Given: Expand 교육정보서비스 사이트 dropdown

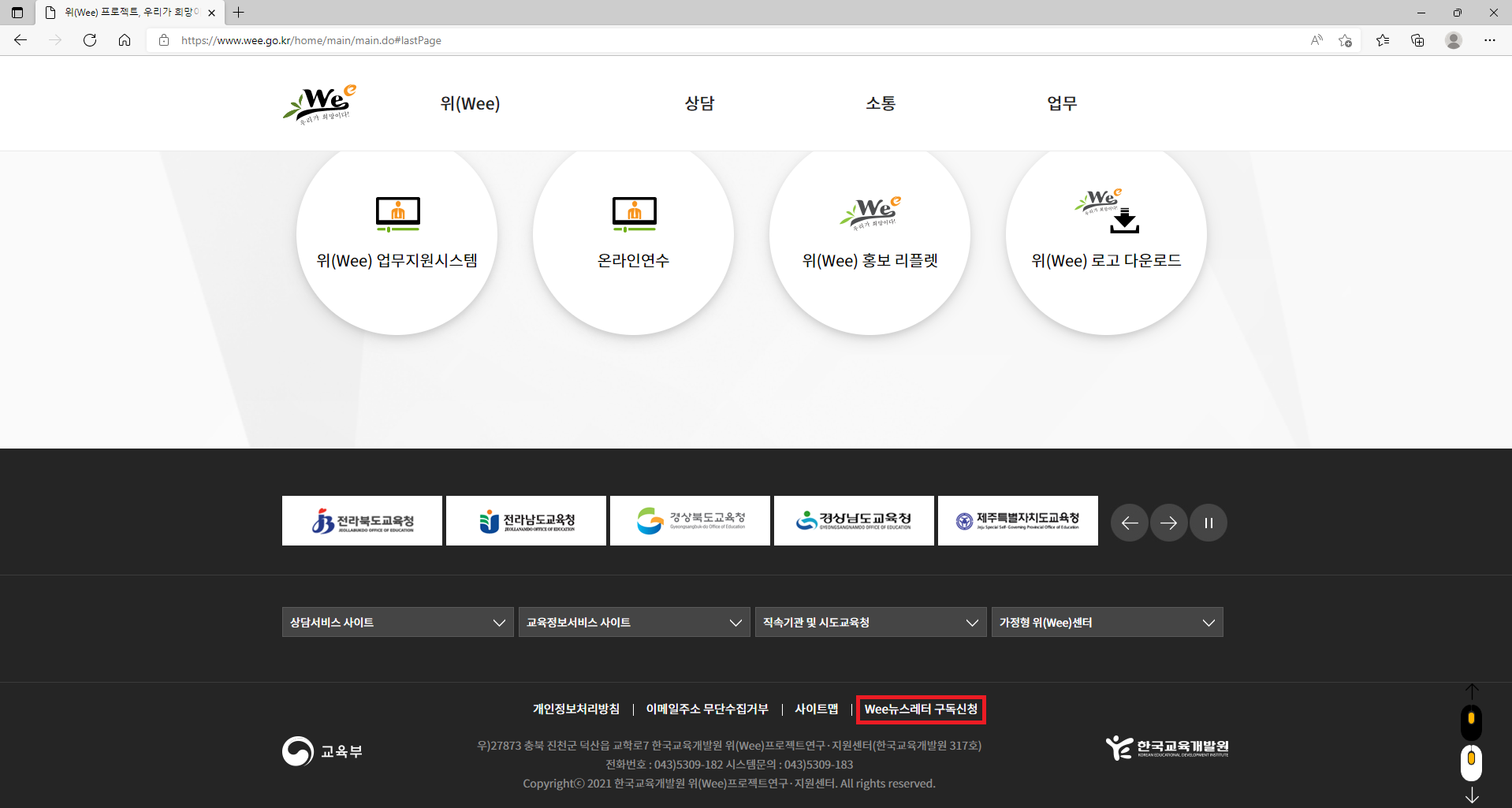Looking at the screenshot, I should point(635,622).
